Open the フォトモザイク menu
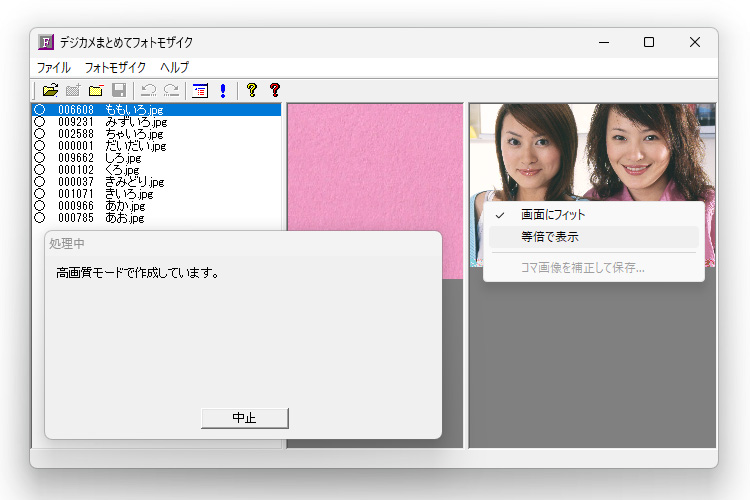750x500 pixels. [115, 67]
